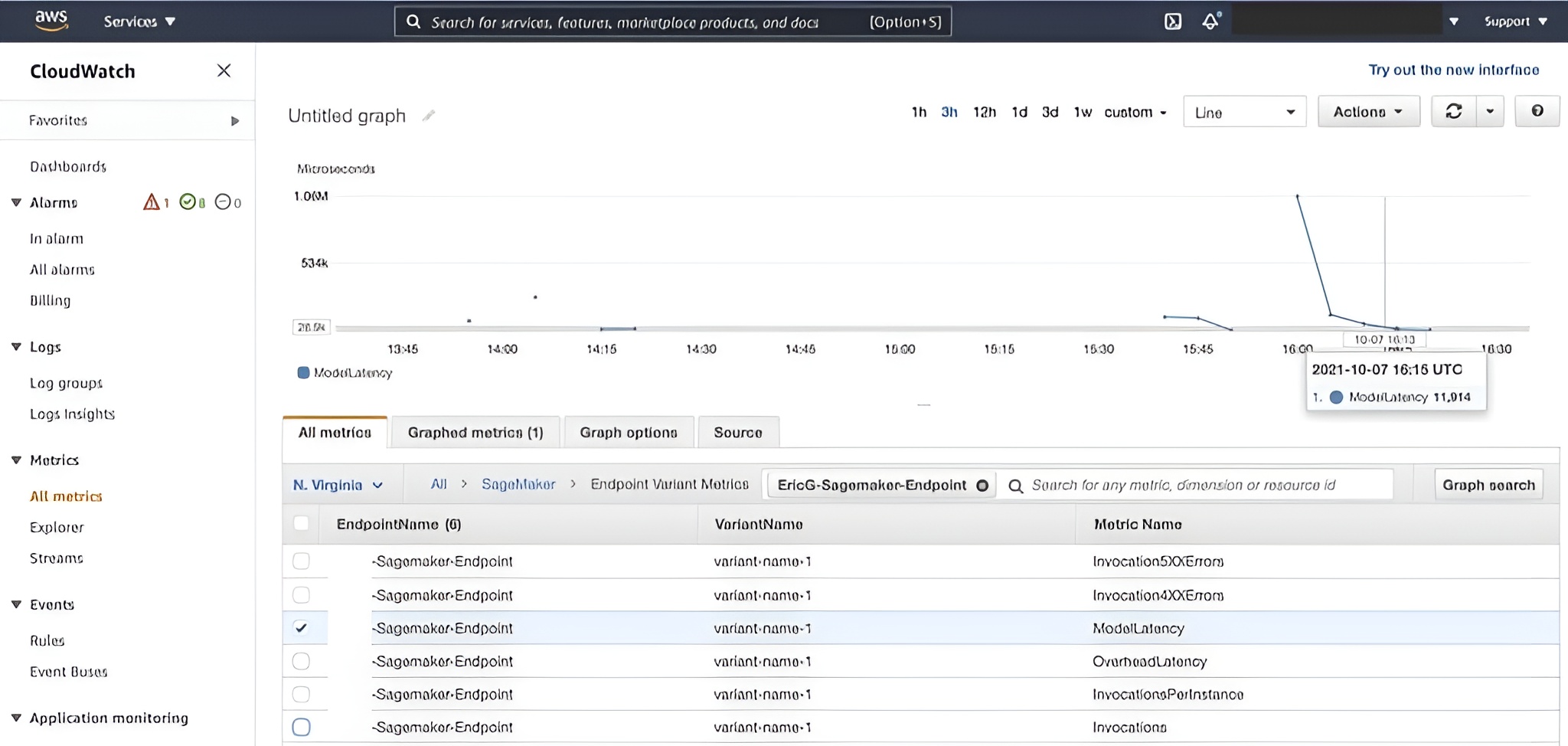Click the pencil icon to rename graph
The width and height of the screenshot is (1568, 746).
pos(429,116)
